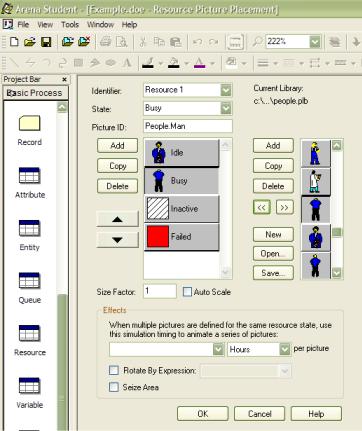Open the State Busy dropdown
This screenshot has width=362, height=431.
pos(226,108)
